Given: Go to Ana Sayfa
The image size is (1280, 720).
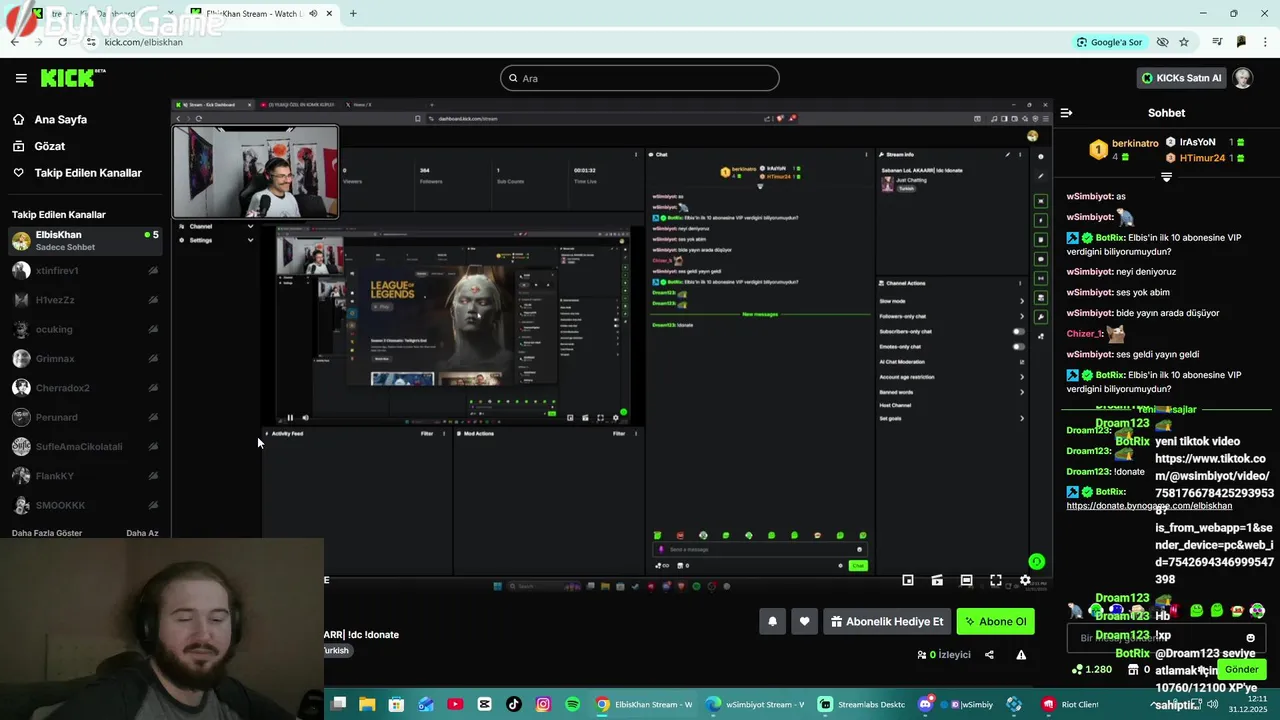Looking at the screenshot, I should click(x=60, y=119).
